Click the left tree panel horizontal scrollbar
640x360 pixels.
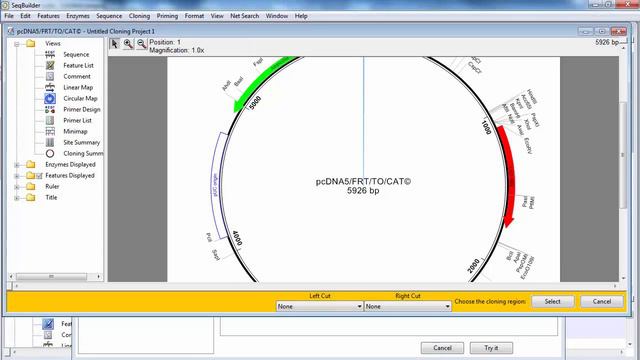pos(55,277)
